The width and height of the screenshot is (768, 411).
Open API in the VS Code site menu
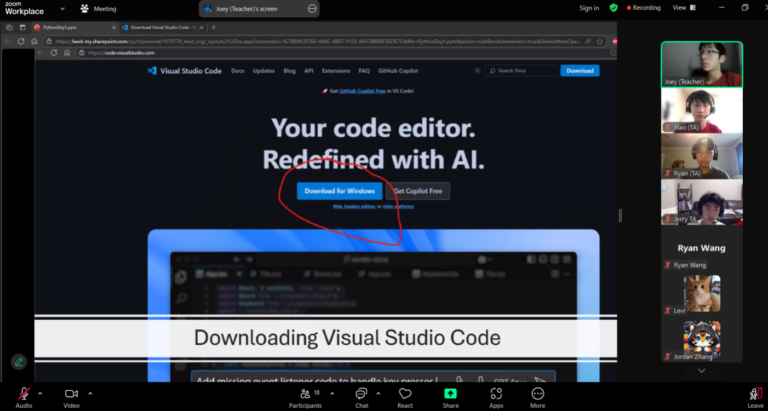coord(309,71)
